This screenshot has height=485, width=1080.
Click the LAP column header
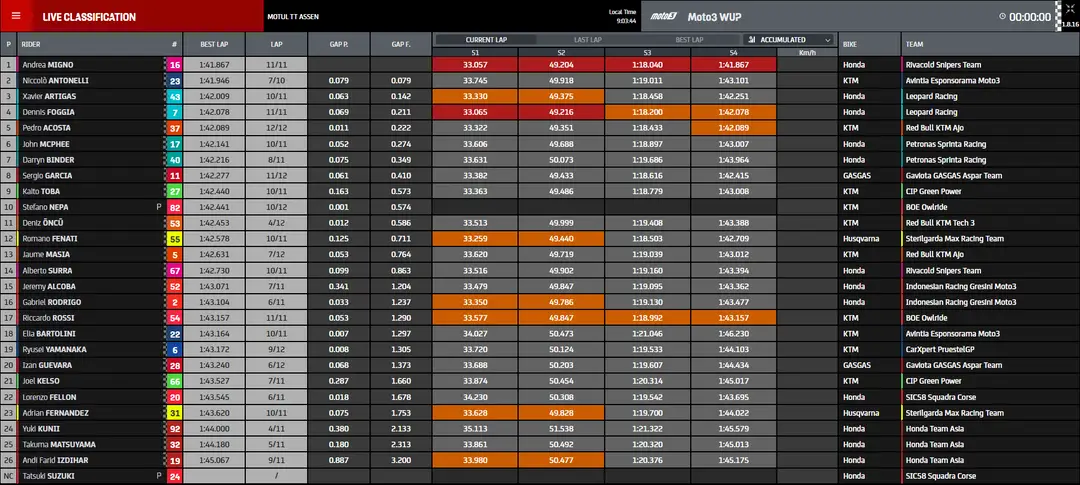point(276,44)
